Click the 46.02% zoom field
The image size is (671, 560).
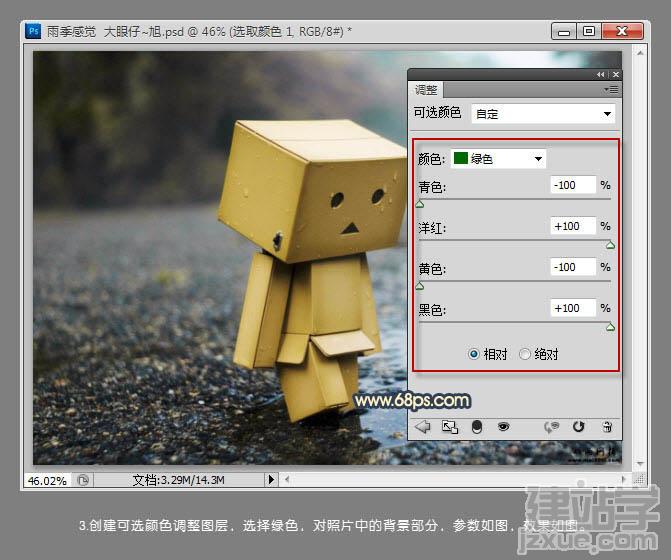[48, 480]
